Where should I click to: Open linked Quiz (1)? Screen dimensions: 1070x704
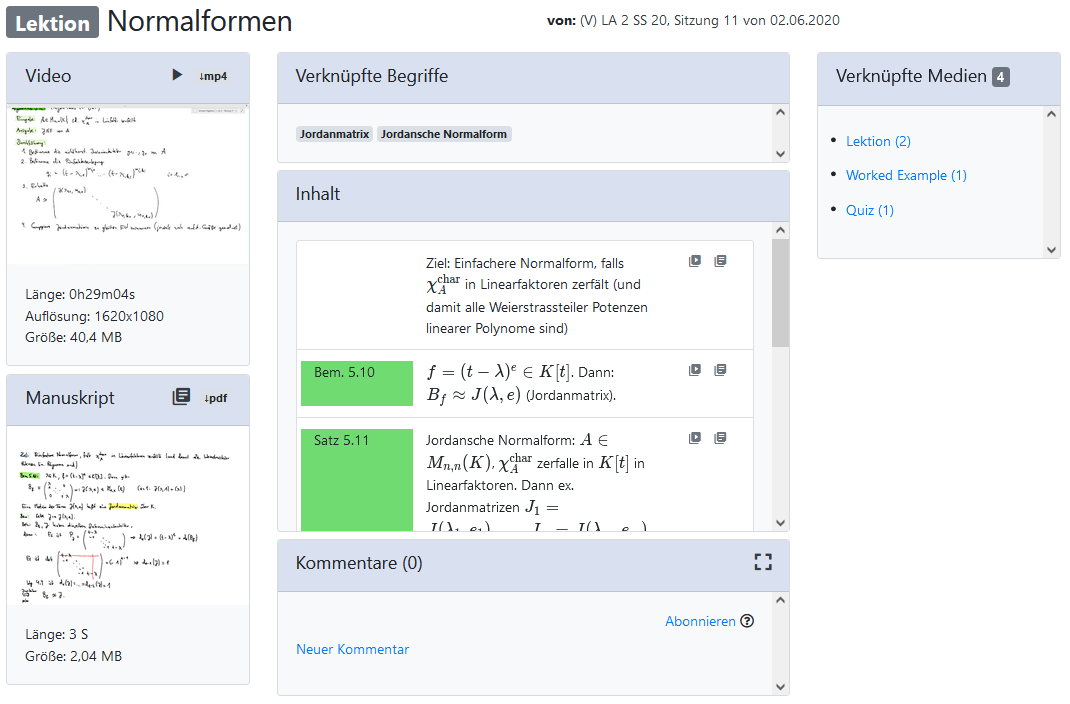pyautogui.click(x=870, y=210)
